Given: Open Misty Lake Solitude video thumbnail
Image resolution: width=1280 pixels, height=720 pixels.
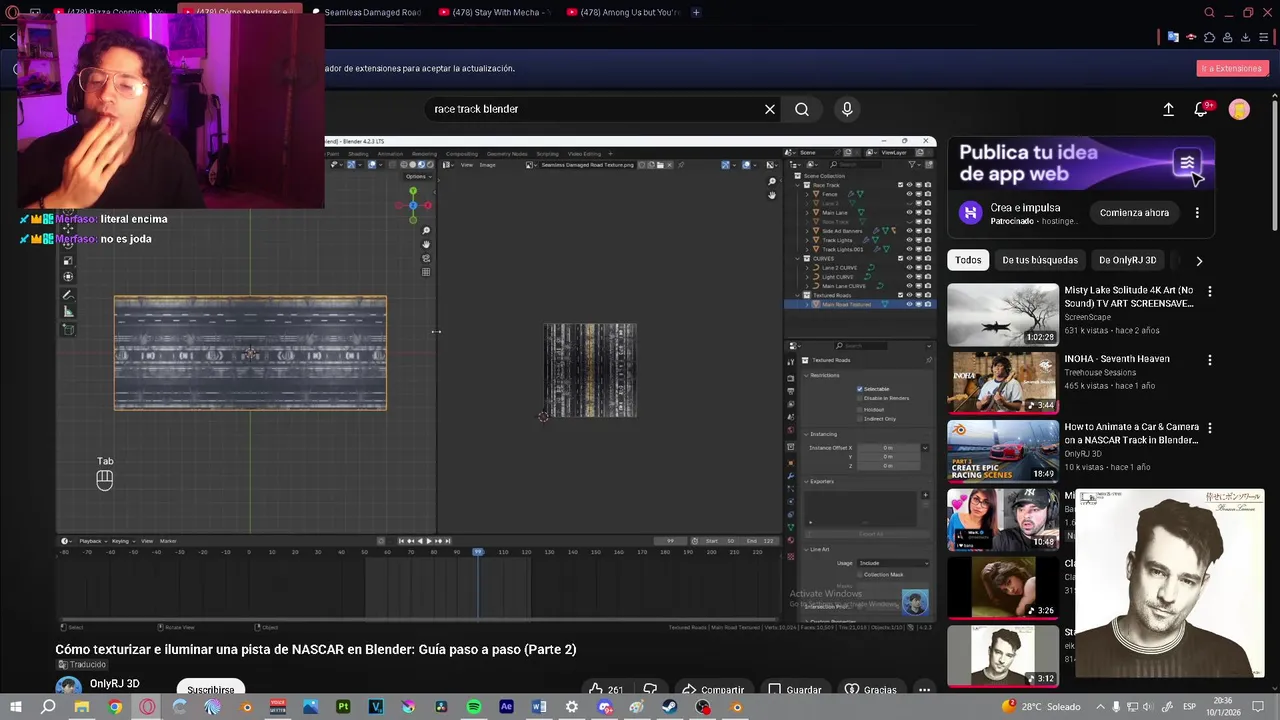Looking at the screenshot, I should [x=1003, y=315].
